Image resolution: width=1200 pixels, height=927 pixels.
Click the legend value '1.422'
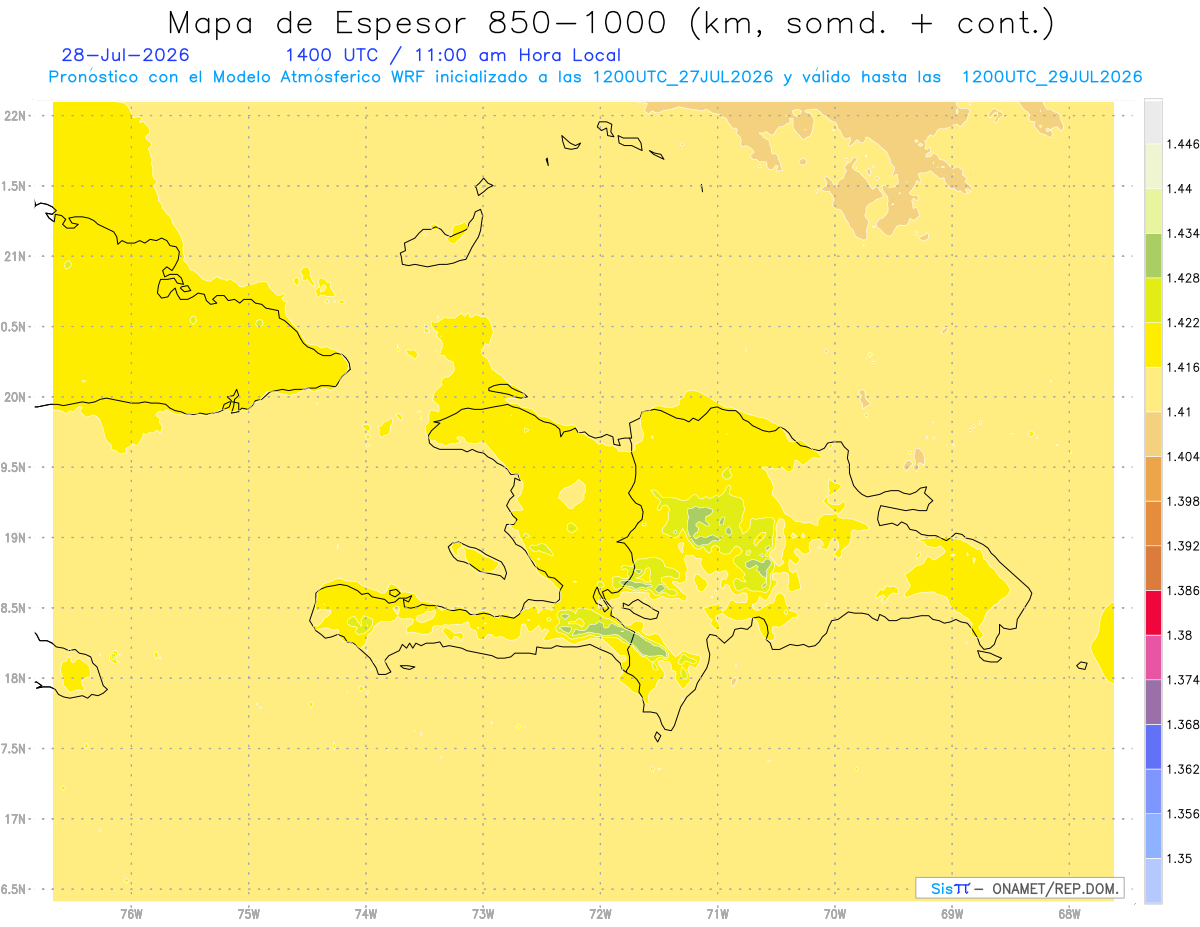(x=1183, y=322)
